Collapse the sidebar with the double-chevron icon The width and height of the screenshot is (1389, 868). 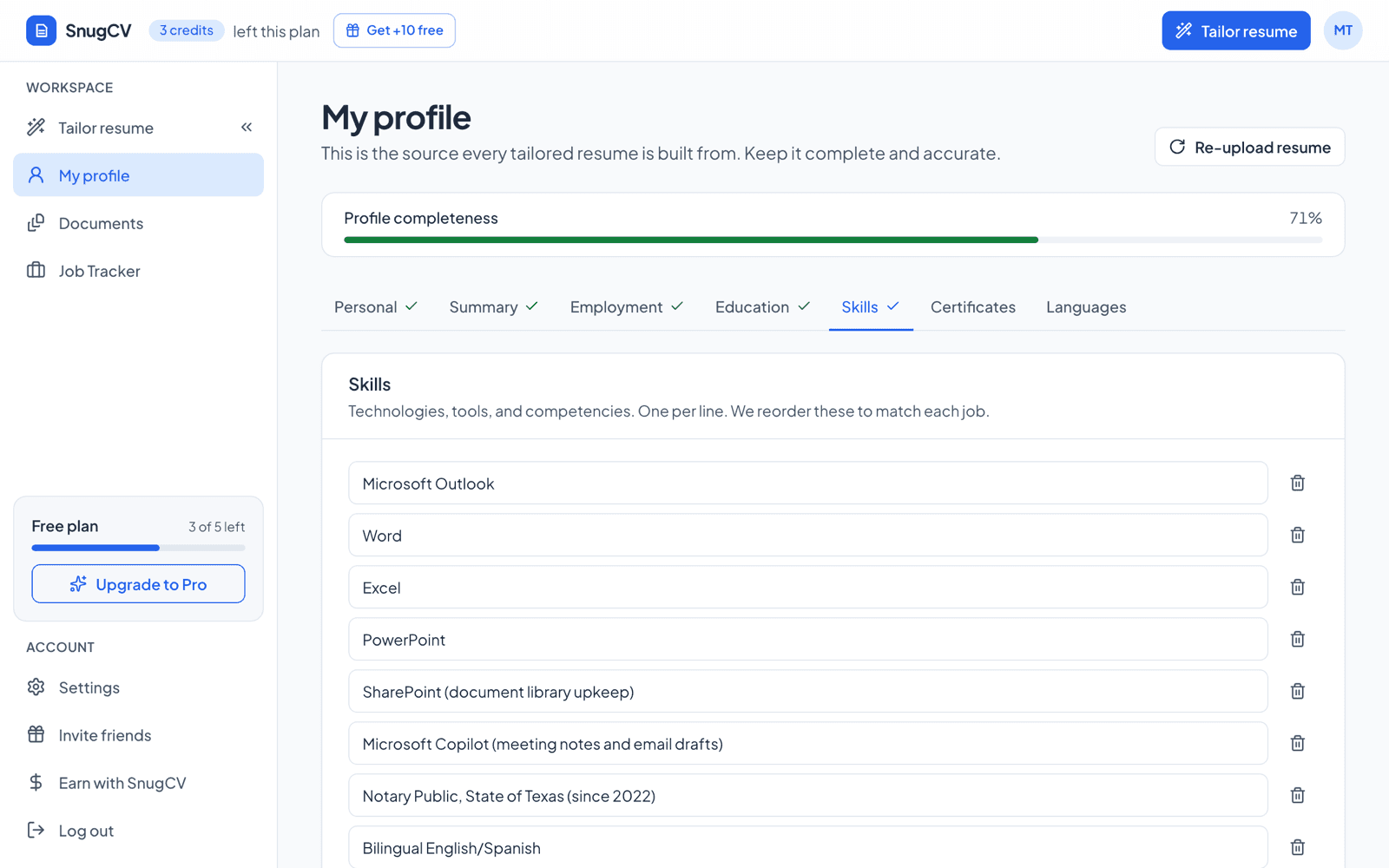coord(247,128)
